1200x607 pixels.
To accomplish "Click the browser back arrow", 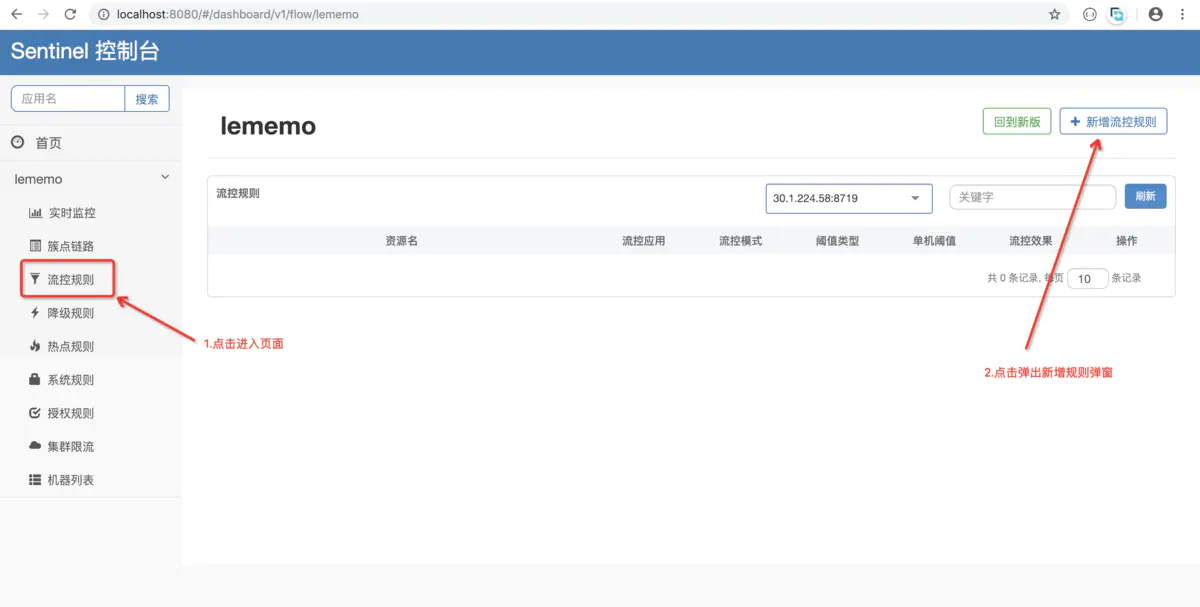I will pos(16,15).
